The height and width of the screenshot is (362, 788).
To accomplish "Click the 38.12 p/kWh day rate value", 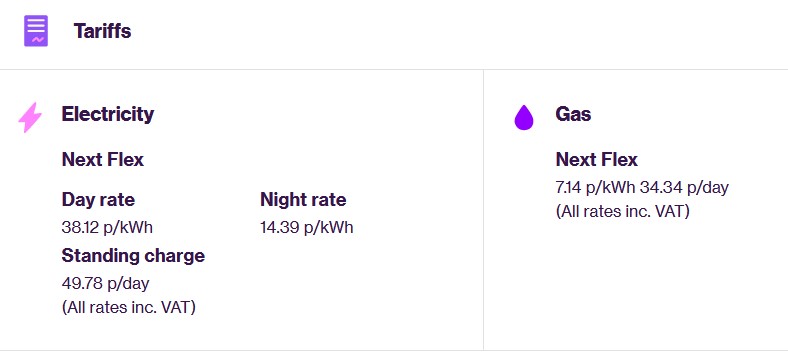I will coord(107,227).
